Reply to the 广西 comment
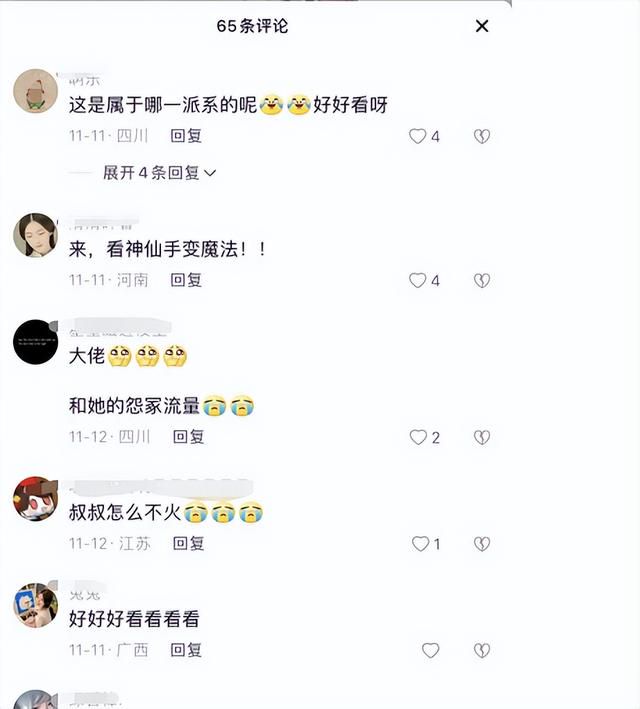 click(186, 650)
